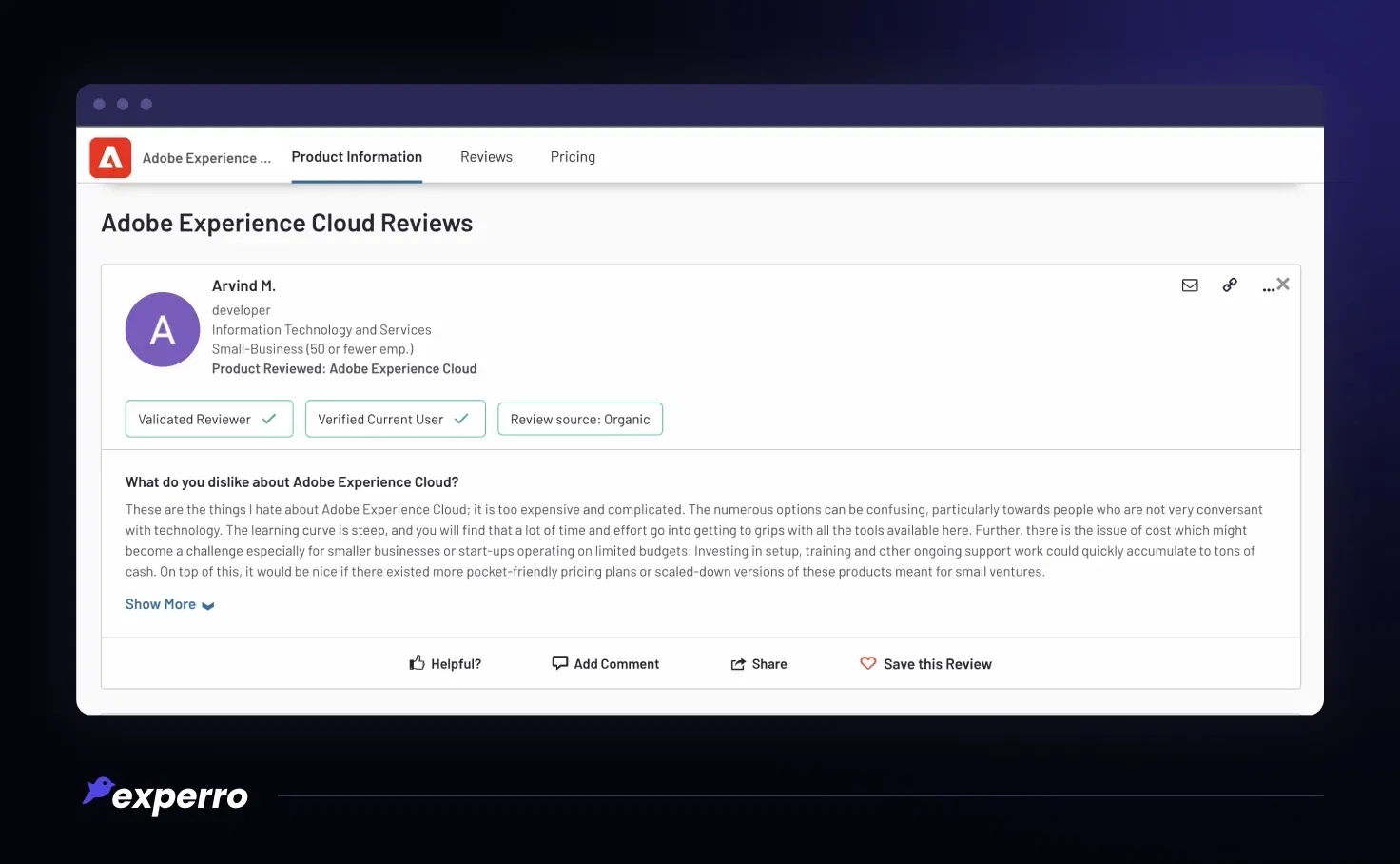
Task: Click the developer job title text
Action: click(242, 310)
